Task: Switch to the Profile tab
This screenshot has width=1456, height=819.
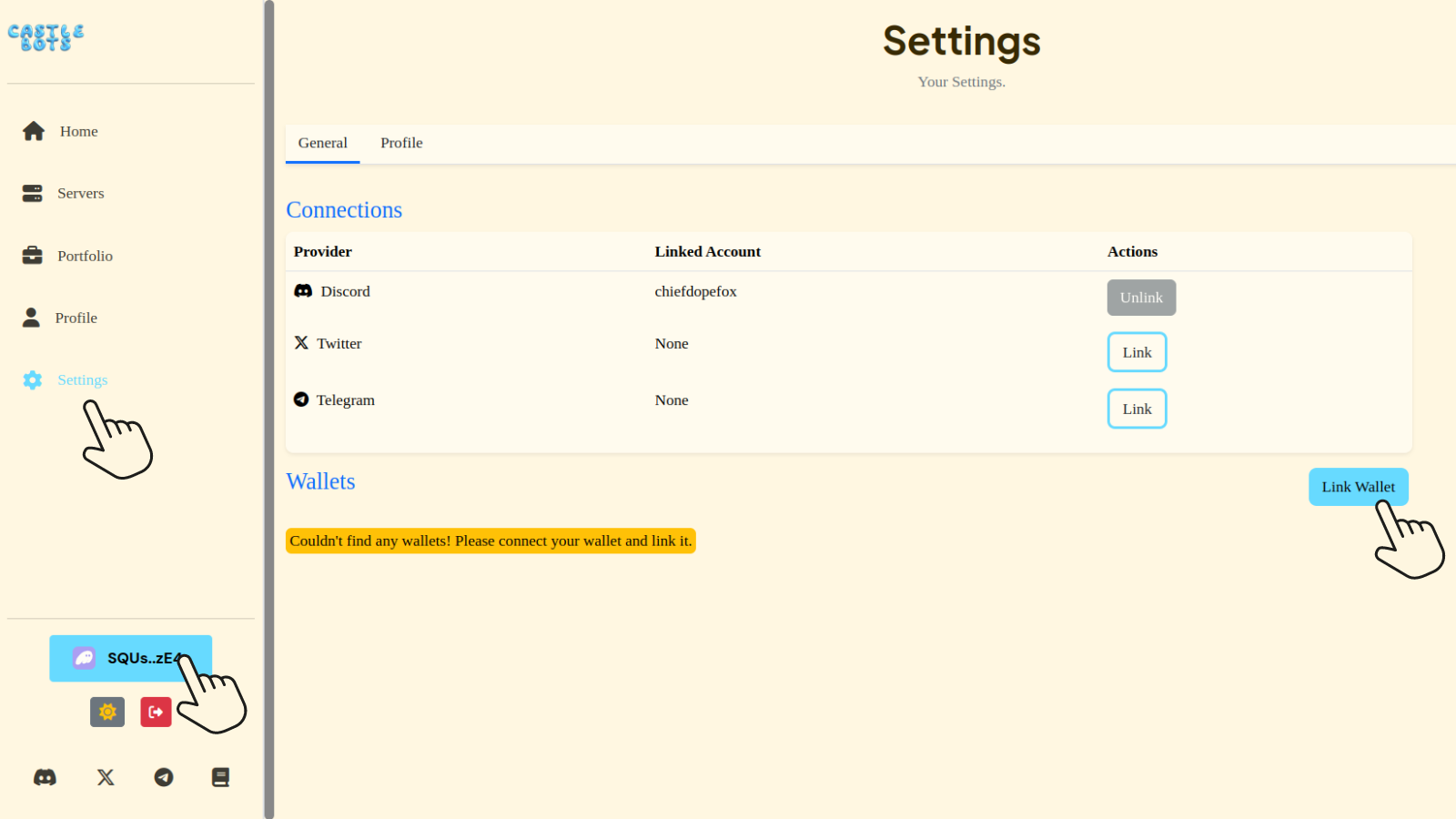Action: pyautogui.click(x=401, y=143)
